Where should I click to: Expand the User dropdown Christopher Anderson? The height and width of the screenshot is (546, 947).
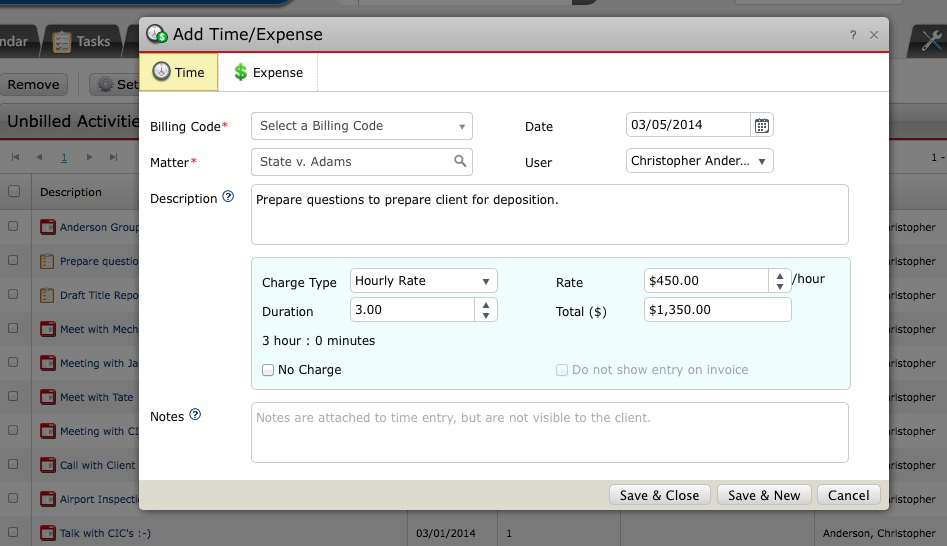click(x=699, y=161)
